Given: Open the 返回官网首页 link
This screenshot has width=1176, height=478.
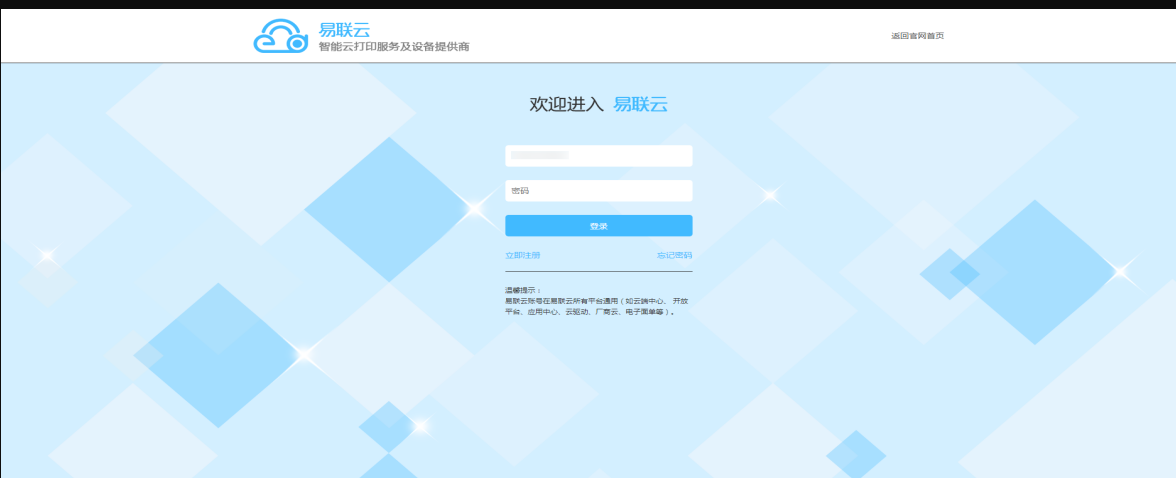Looking at the screenshot, I should tap(917, 35).
